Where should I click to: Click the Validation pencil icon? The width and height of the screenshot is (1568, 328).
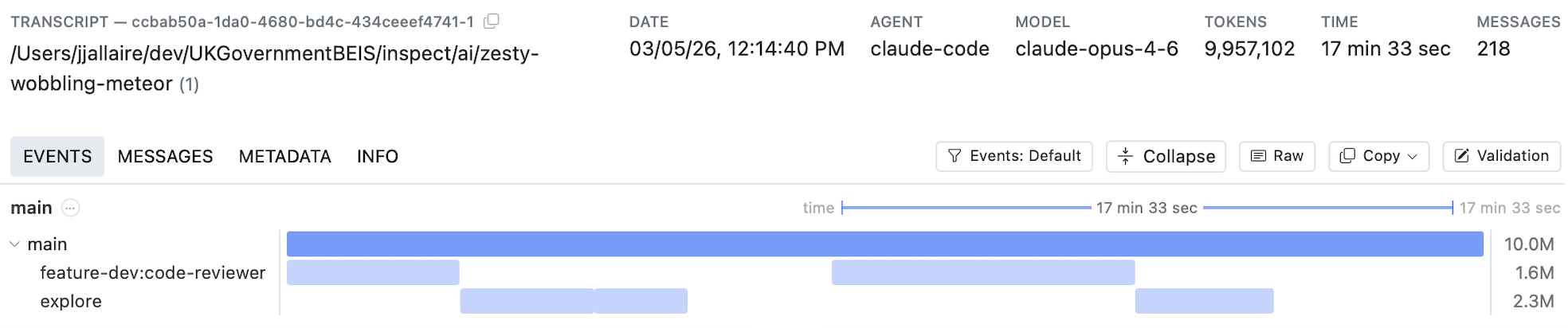coord(1461,156)
